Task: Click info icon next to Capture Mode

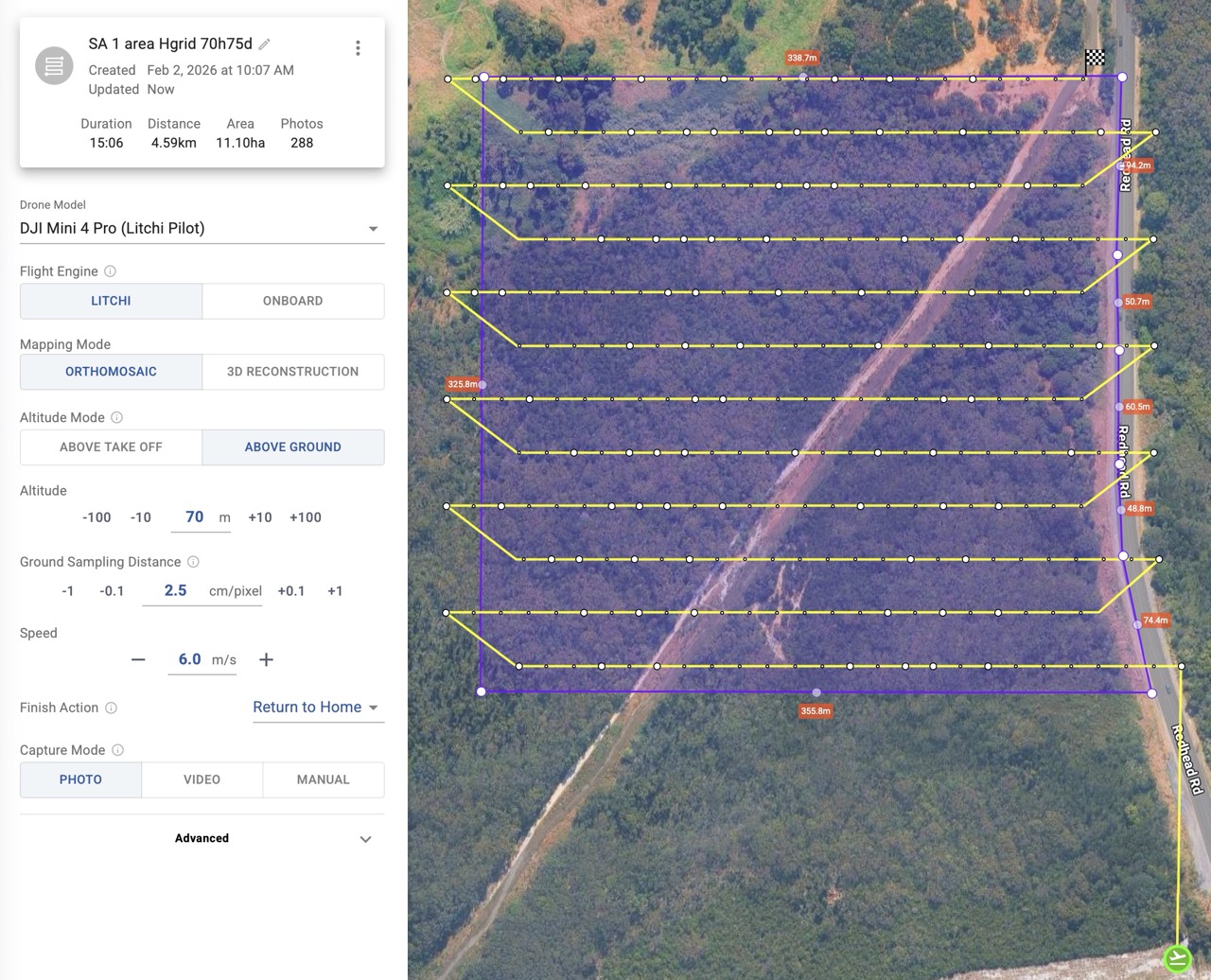Action: (x=118, y=750)
